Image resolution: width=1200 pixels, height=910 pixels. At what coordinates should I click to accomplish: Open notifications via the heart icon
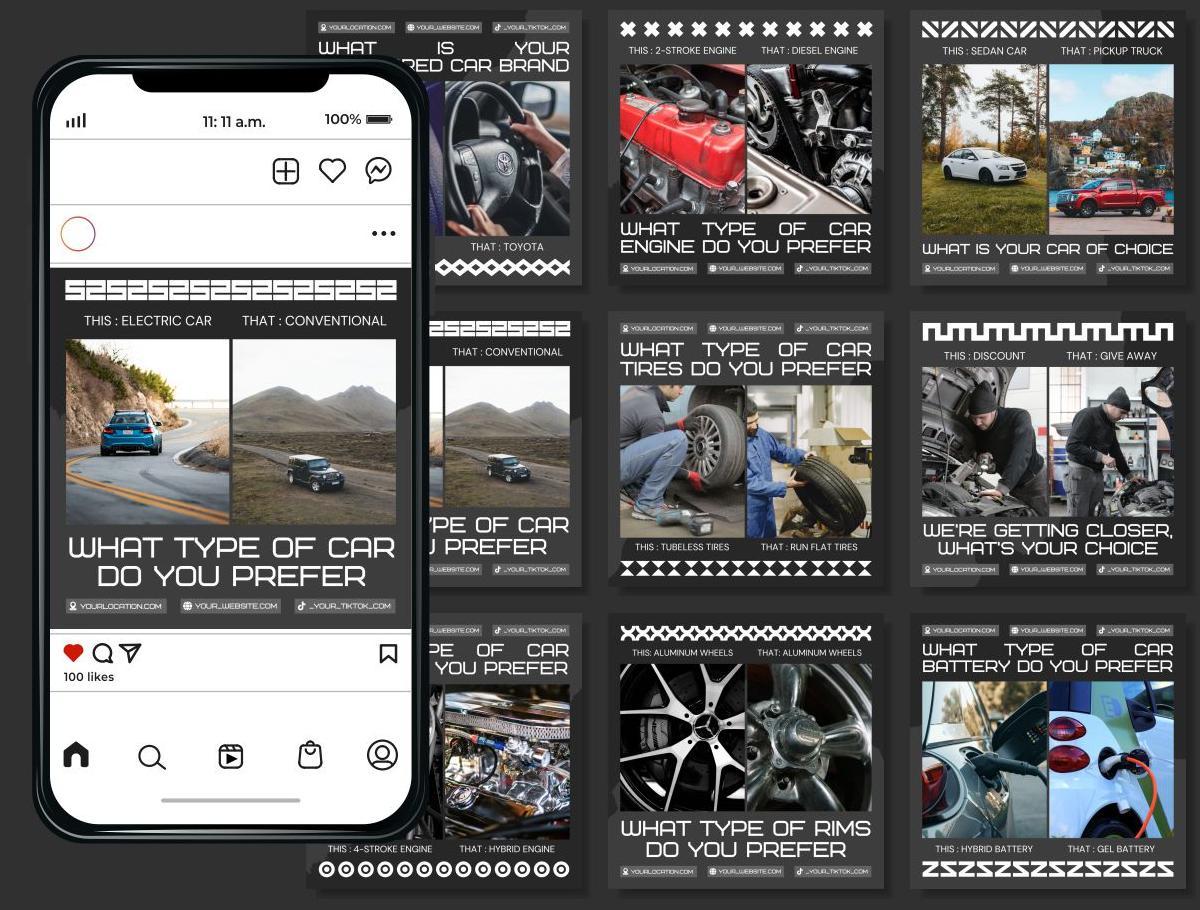coord(332,171)
